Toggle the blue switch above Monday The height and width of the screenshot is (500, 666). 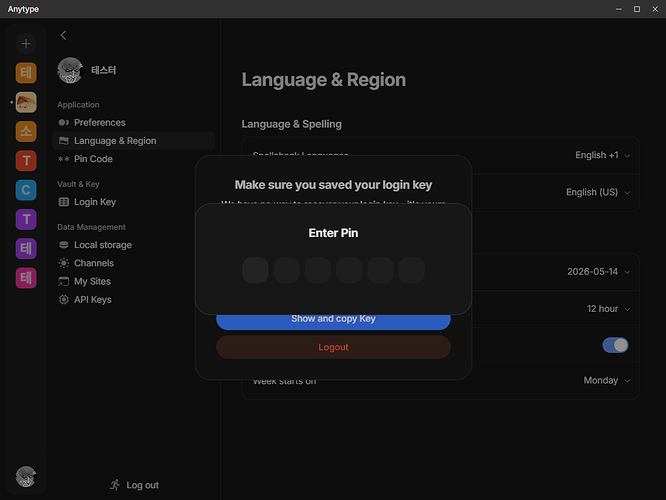pyautogui.click(x=615, y=345)
